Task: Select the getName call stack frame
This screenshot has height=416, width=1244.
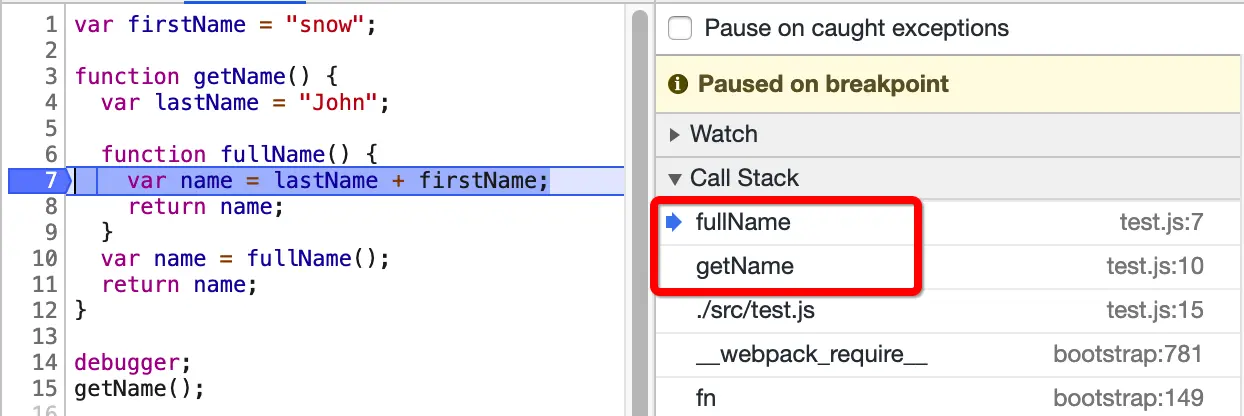Action: coord(744,266)
